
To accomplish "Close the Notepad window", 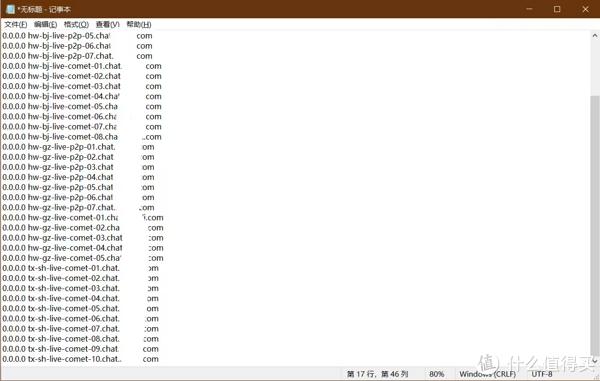I will tap(585, 9).
